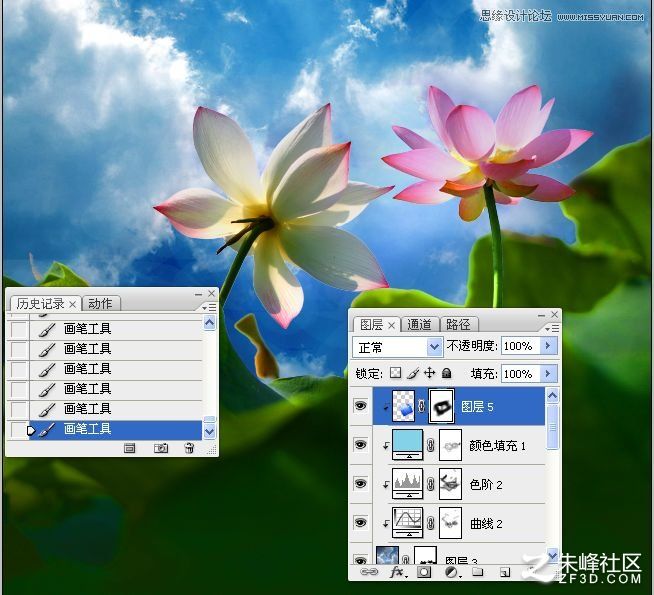
Task: Minimize the Layers panel
Action: (541, 316)
